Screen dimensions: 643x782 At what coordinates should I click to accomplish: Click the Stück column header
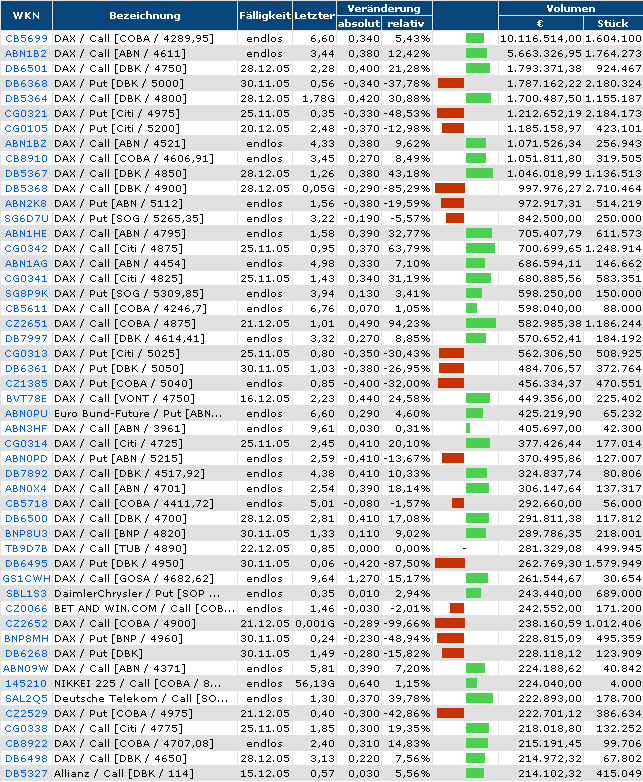pos(613,23)
